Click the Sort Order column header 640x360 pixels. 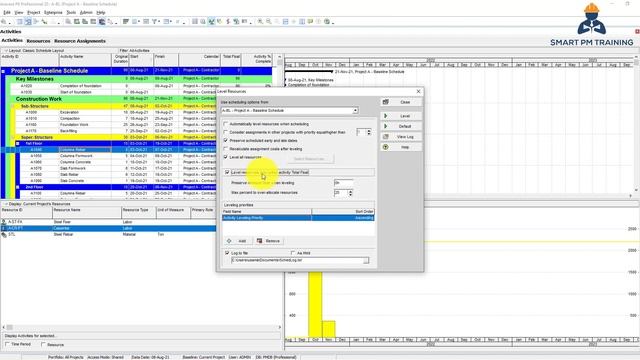pyautogui.click(x=343, y=211)
